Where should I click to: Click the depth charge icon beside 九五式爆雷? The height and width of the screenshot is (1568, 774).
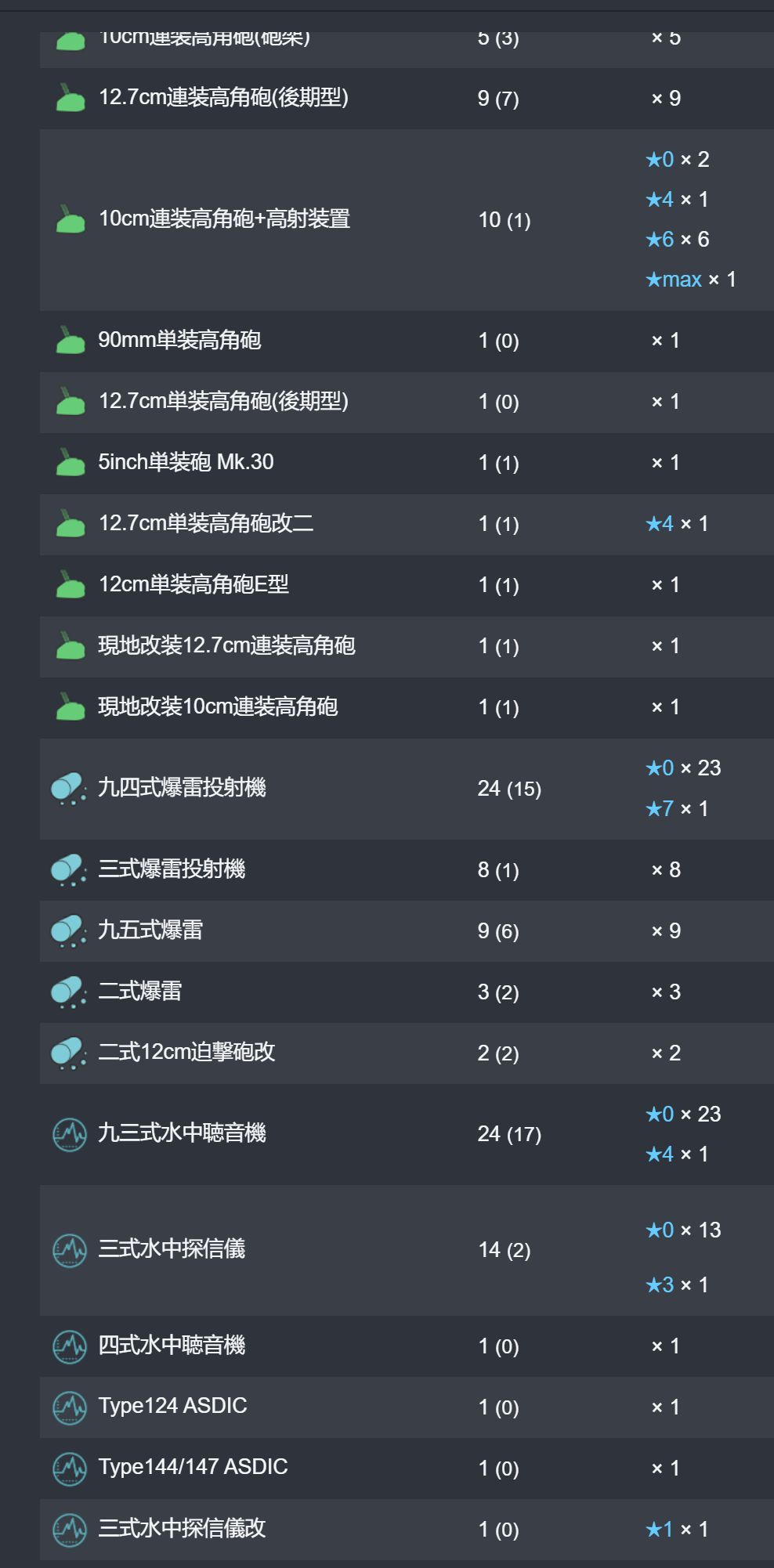(x=69, y=931)
